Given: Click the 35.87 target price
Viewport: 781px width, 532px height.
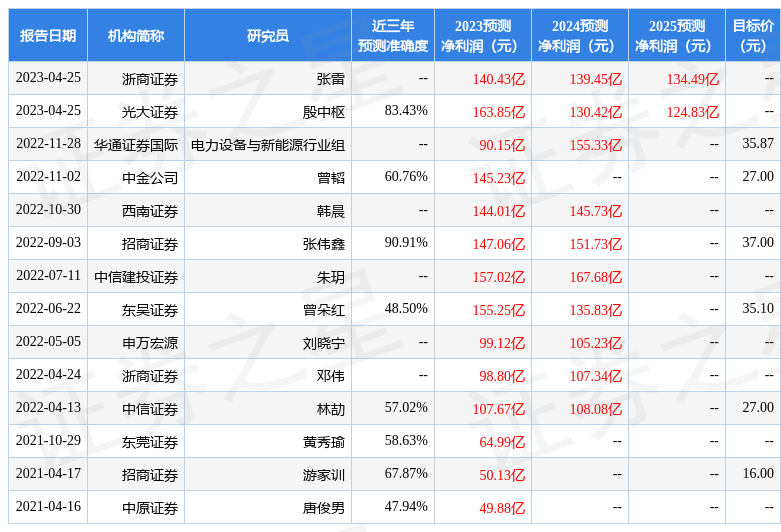Looking at the screenshot, I should click(758, 143).
